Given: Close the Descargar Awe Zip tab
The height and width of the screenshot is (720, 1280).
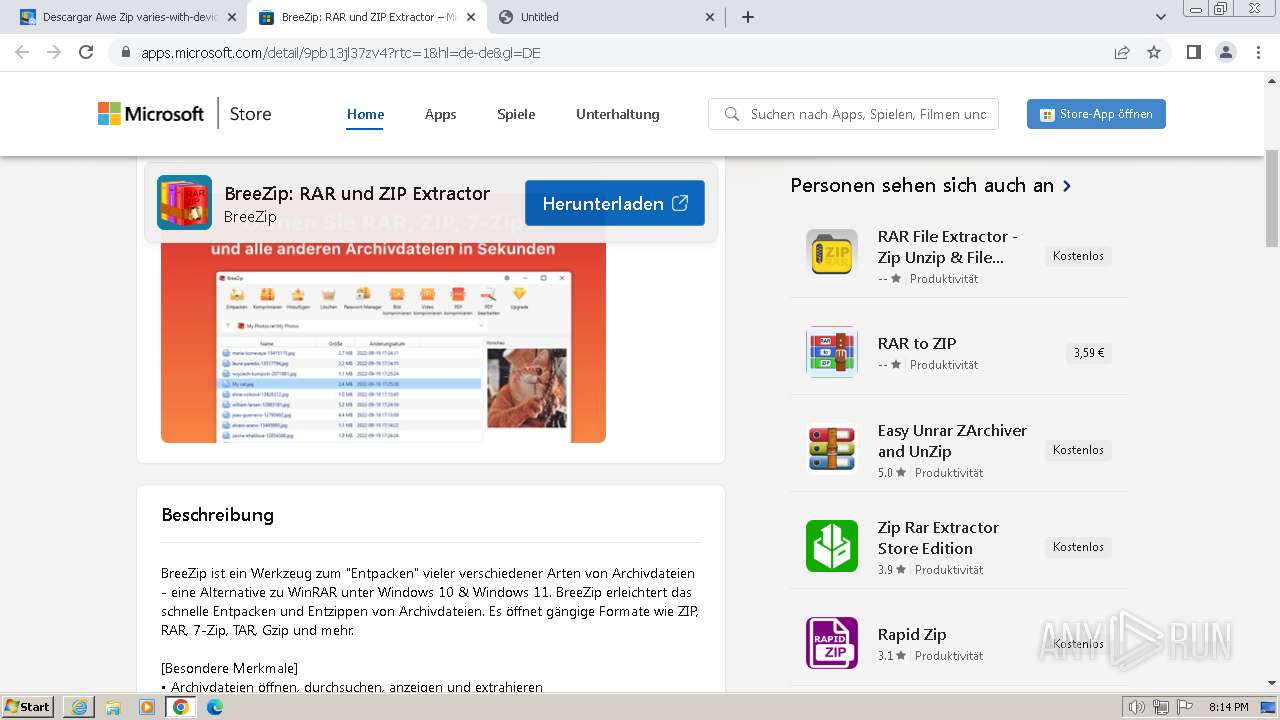Looking at the screenshot, I should tap(232, 17).
